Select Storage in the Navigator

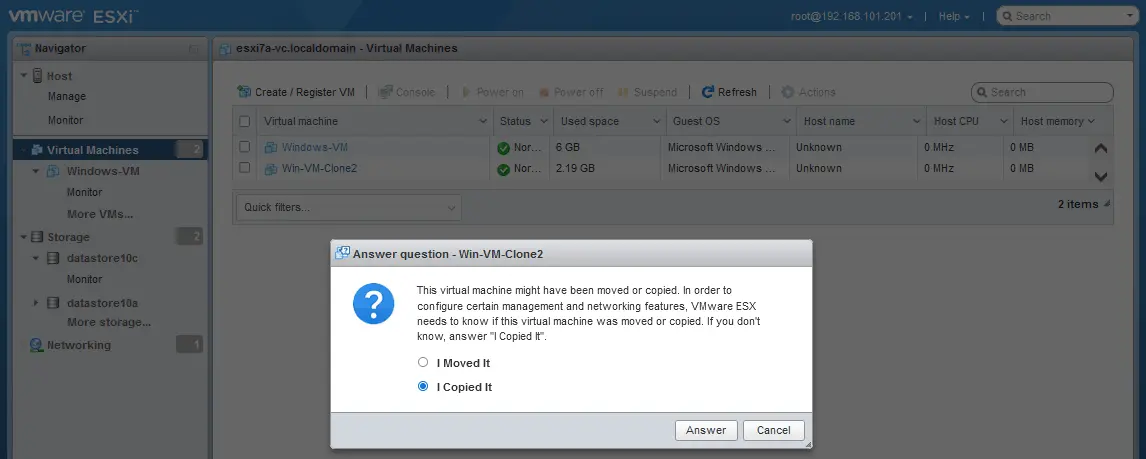(x=68, y=237)
